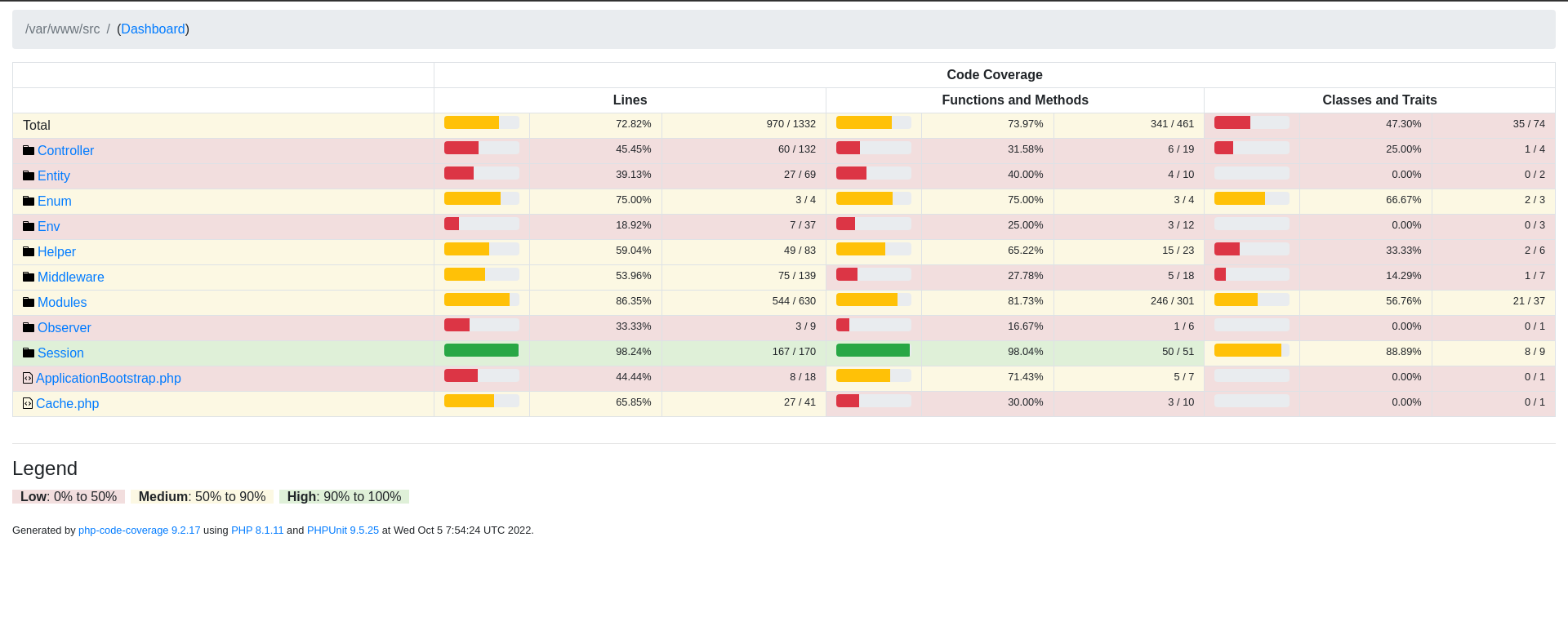1568x617 pixels.
Task: Click the Lines column header
Action: (630, 100)
